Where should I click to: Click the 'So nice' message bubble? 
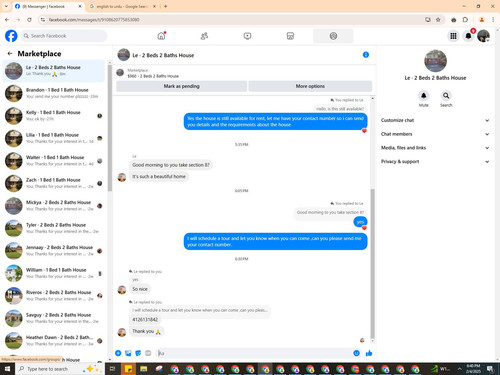point(140,289)
